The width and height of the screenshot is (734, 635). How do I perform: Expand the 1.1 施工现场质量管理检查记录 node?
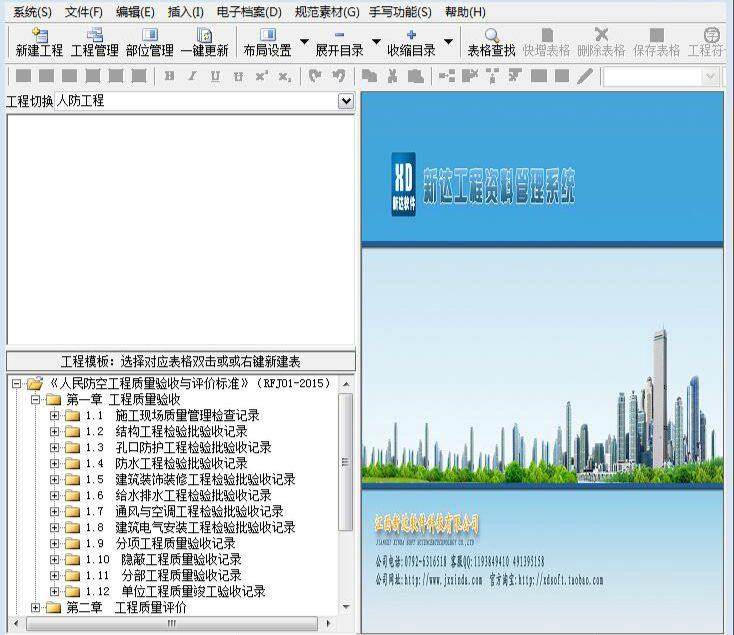55,416
